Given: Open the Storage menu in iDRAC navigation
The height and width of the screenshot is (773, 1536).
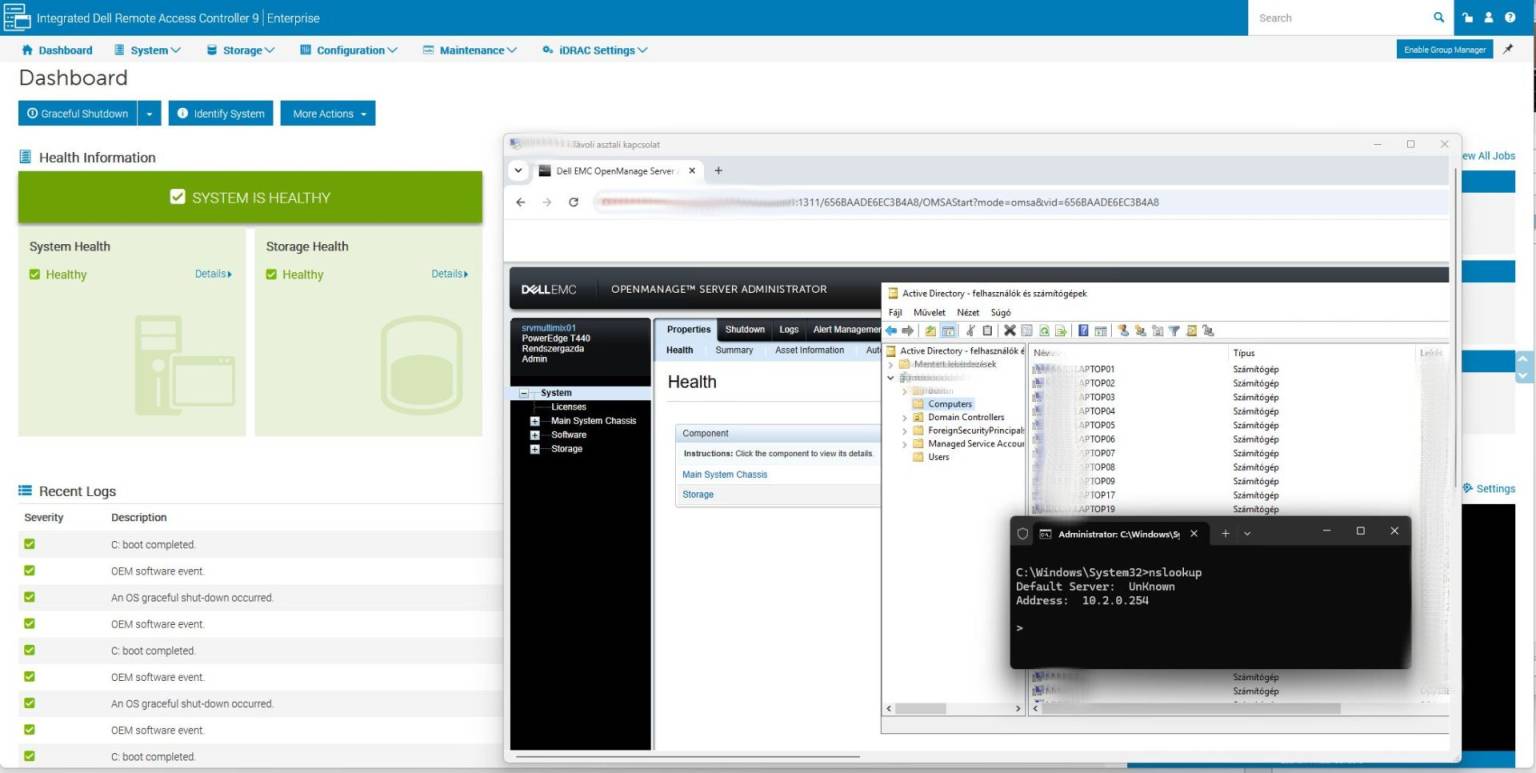Looking at the screenshot, I should point(241,50).
